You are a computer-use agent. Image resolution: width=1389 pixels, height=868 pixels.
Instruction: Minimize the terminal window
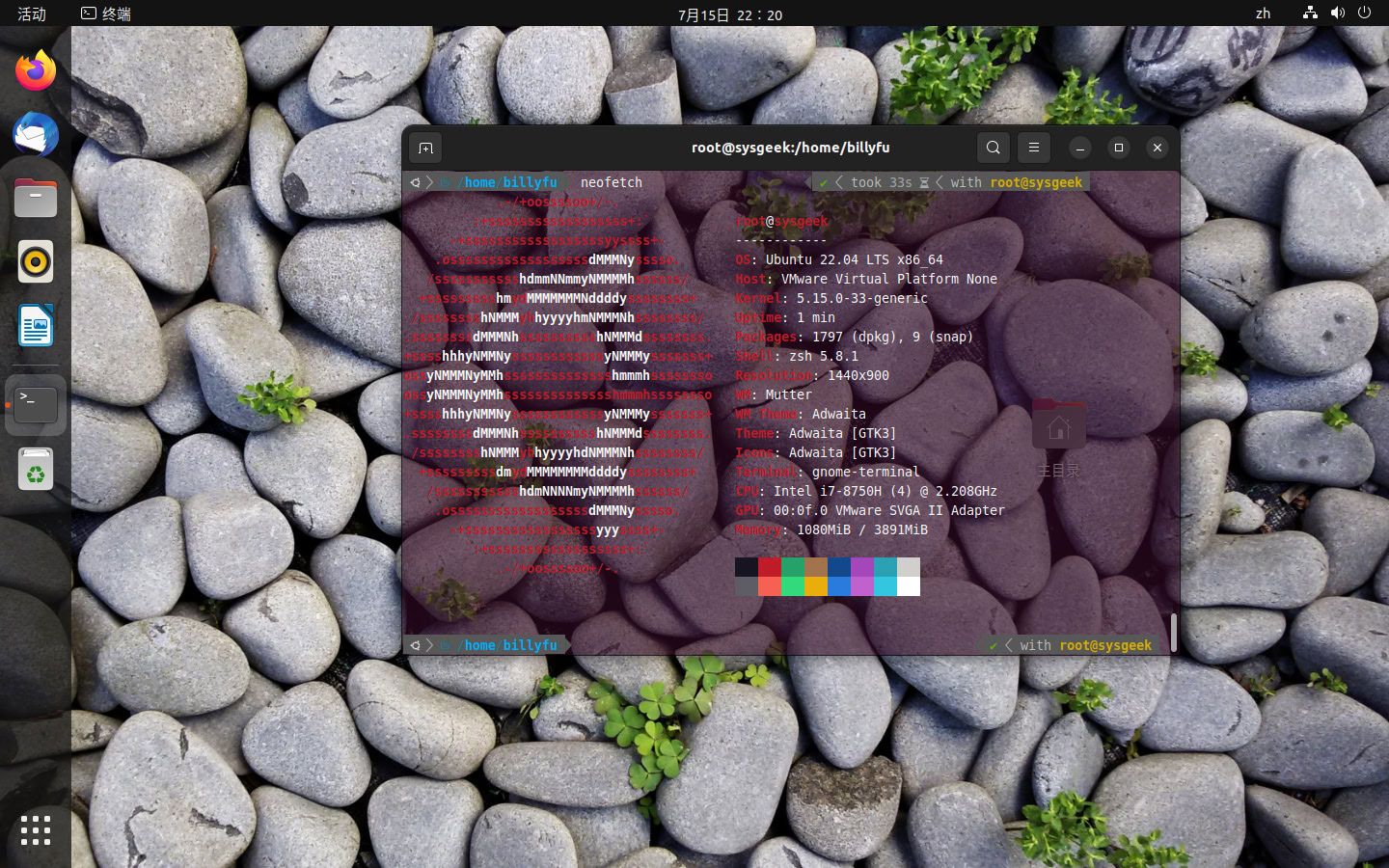(x=1080, y=148)
